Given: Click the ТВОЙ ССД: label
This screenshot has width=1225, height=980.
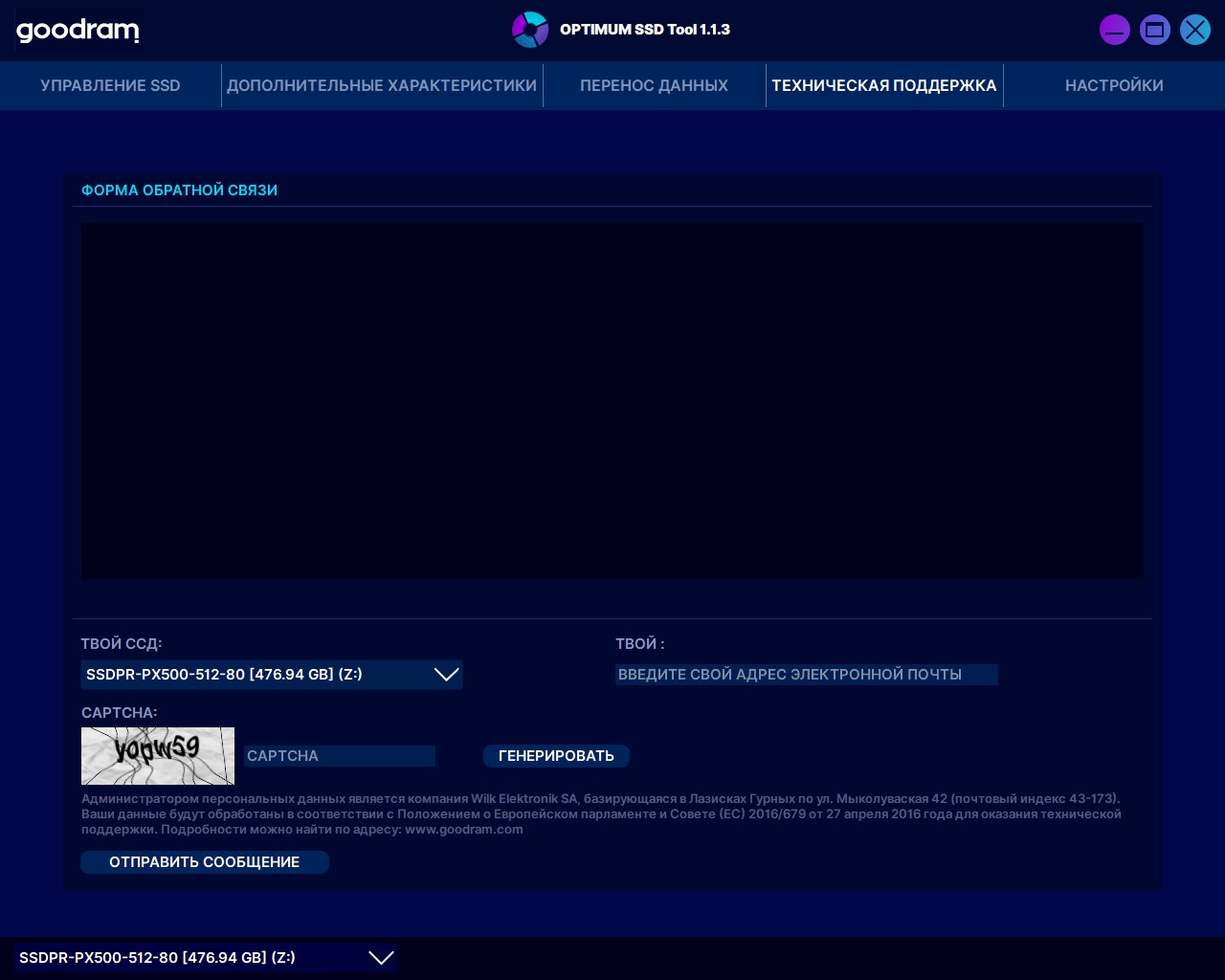Looking at the screenshot, I should pos(122,644).
